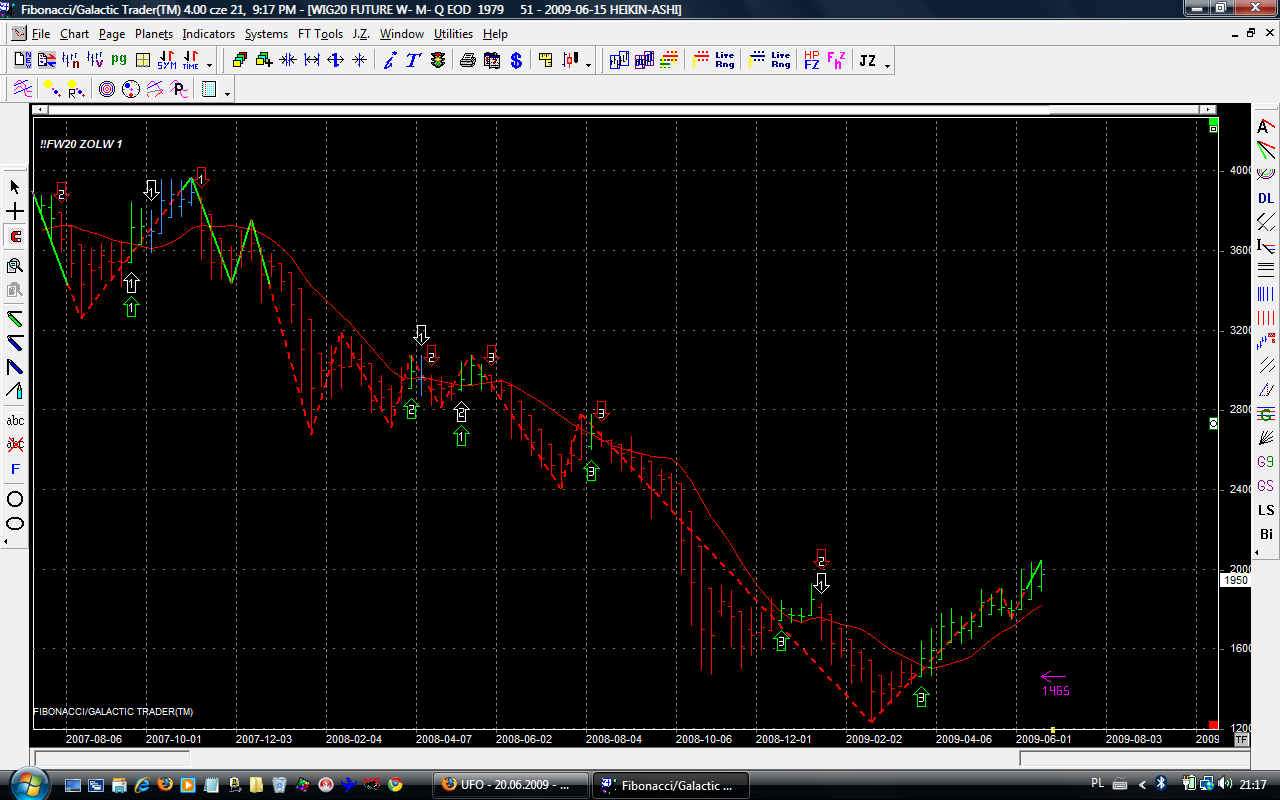Select the crosshair cursor tool

point(15,212)
